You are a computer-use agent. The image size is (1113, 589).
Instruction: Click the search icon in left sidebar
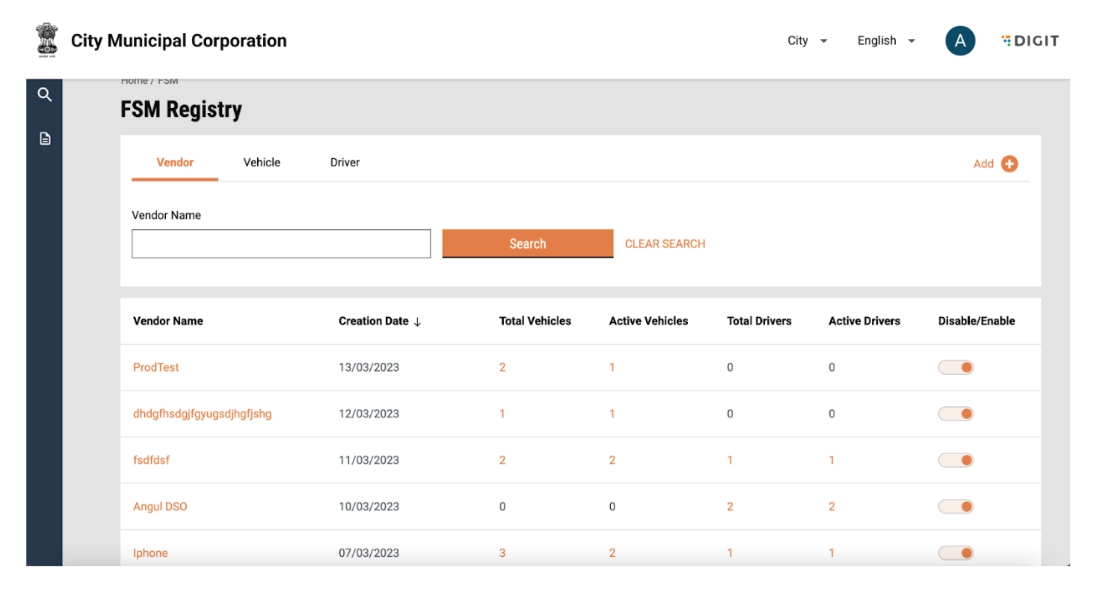tap(44, 95)
